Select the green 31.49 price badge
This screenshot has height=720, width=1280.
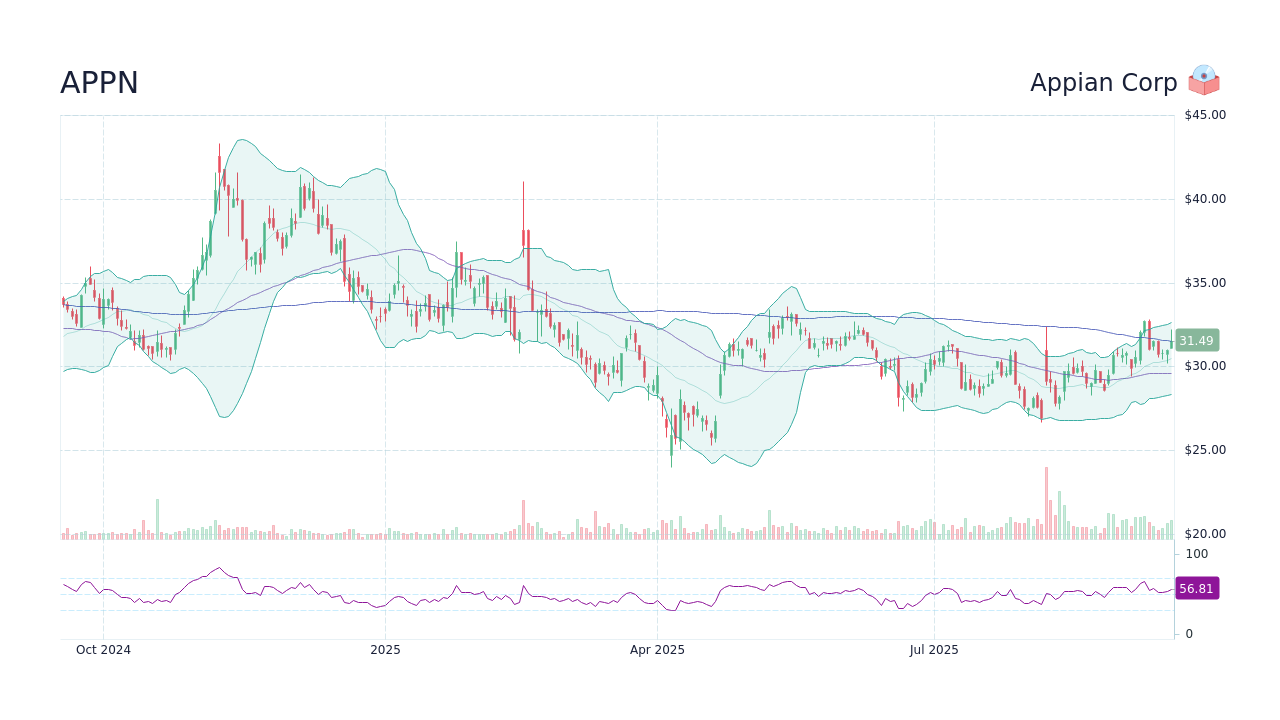(x=1196, y=341)
